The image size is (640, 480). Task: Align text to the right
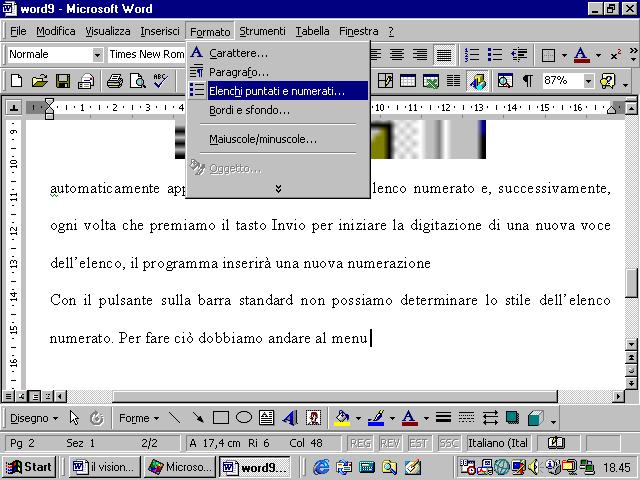click(420, 54)
